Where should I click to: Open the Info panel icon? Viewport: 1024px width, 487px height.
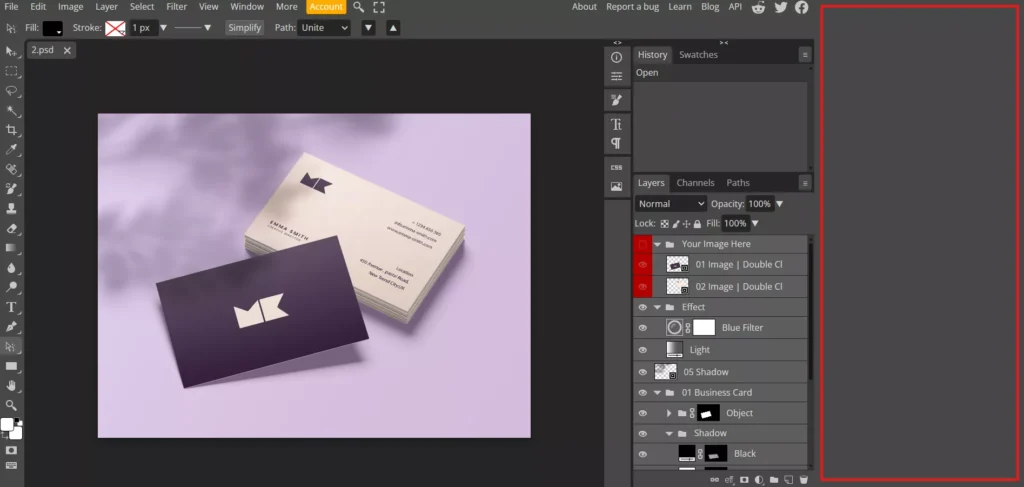tap(616, 57)
